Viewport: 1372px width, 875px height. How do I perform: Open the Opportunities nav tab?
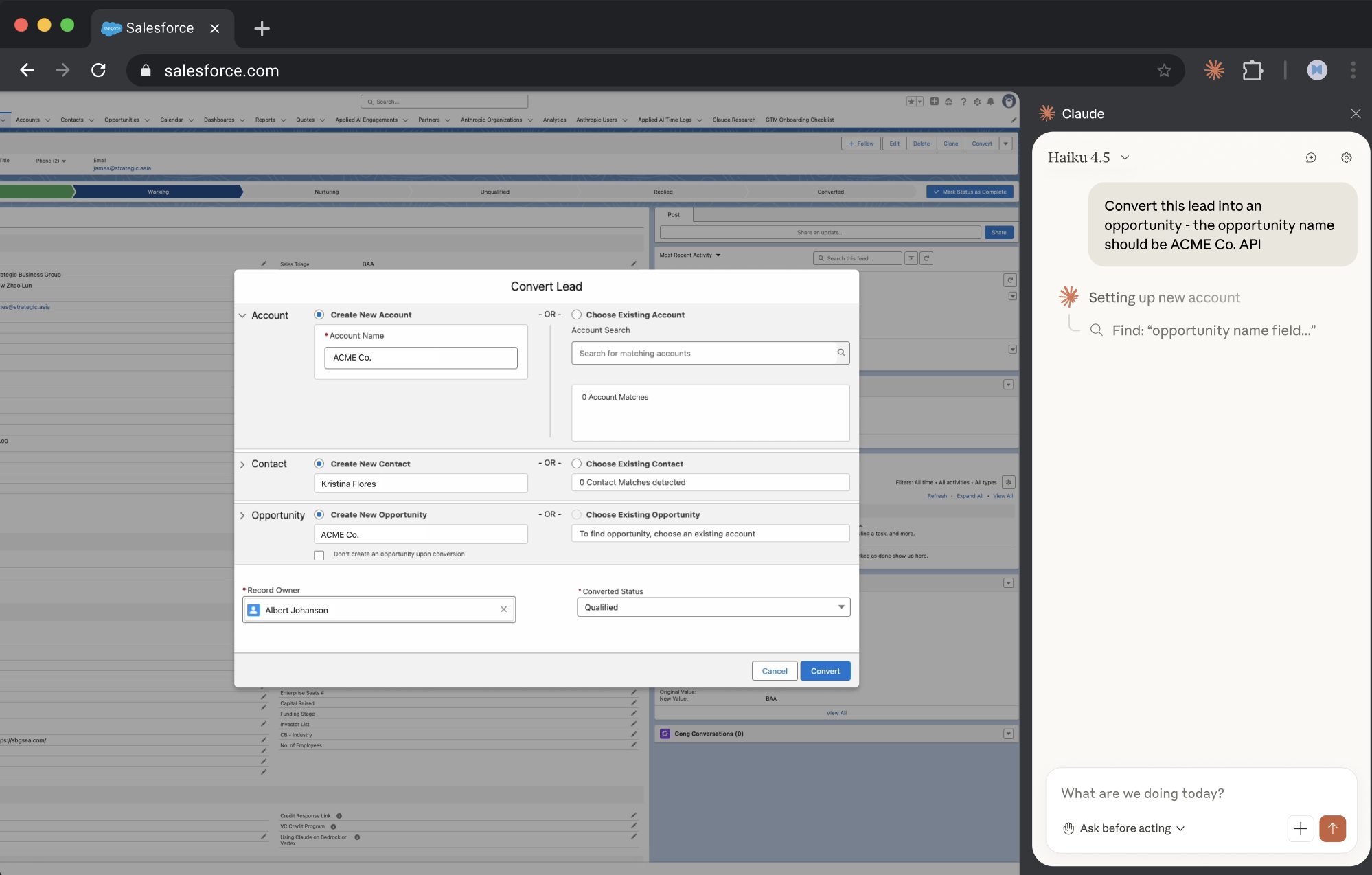click(122, 120)
